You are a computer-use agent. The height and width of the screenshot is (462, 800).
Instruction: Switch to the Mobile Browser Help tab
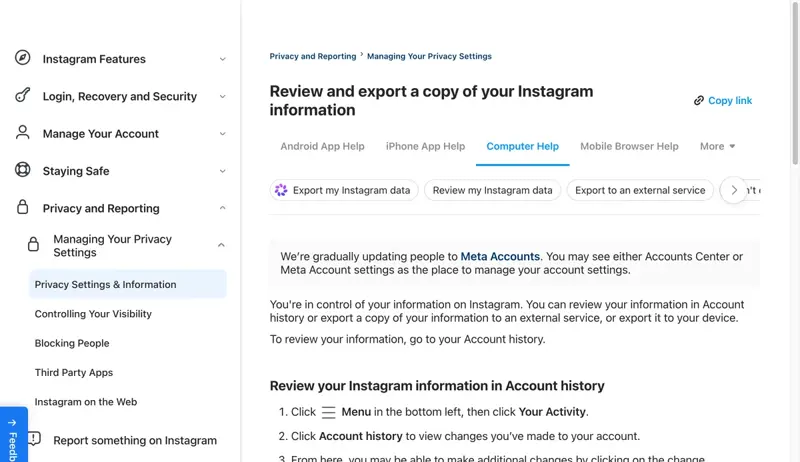coord(629,146)
